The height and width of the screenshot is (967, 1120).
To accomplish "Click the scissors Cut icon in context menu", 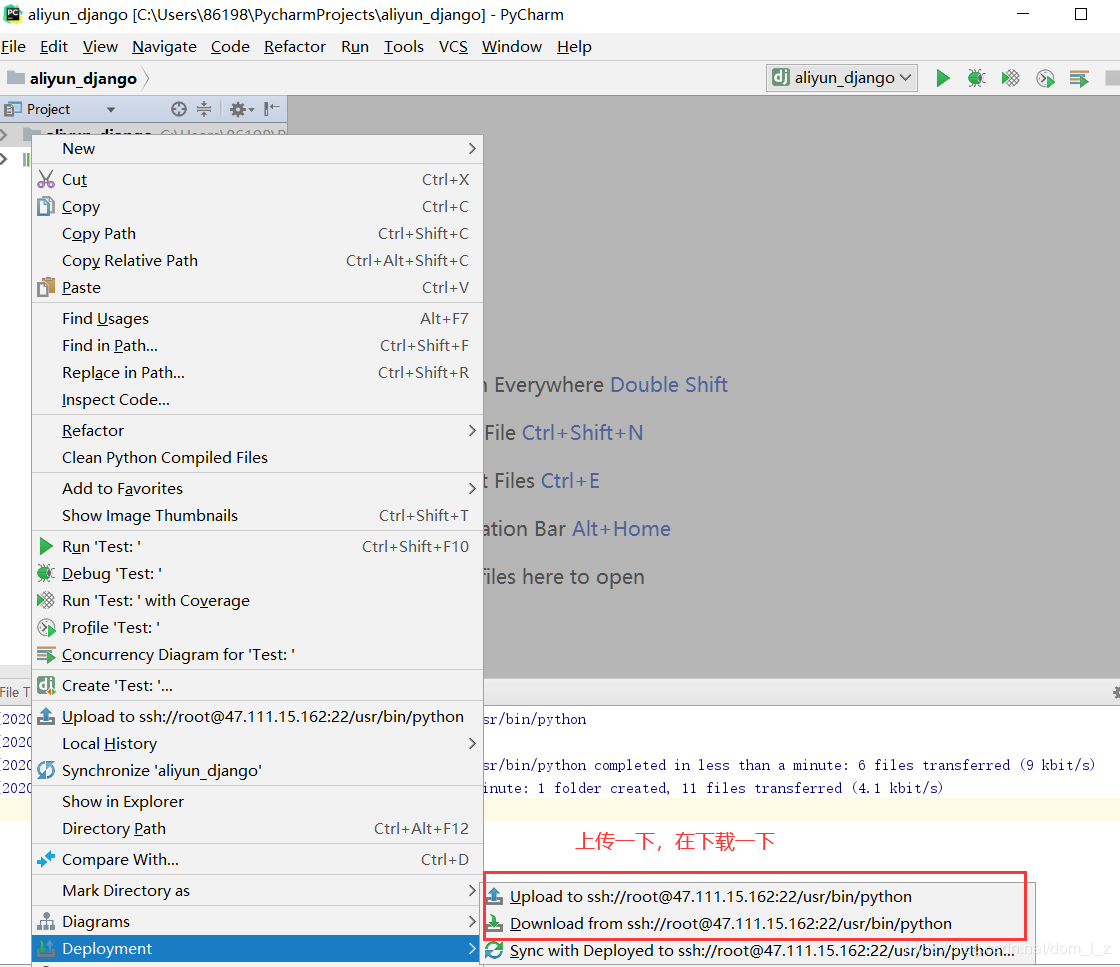I will (x=46, y=179).
